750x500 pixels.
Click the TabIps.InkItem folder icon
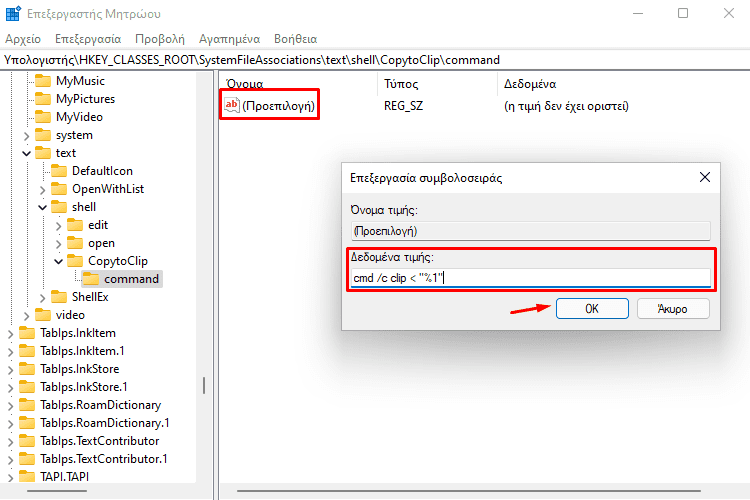[27, 333]
